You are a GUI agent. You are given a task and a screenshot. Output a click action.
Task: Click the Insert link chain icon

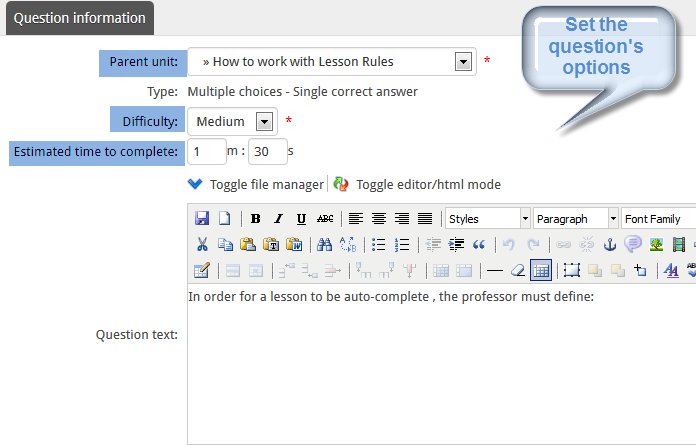(x=563, y=244)
